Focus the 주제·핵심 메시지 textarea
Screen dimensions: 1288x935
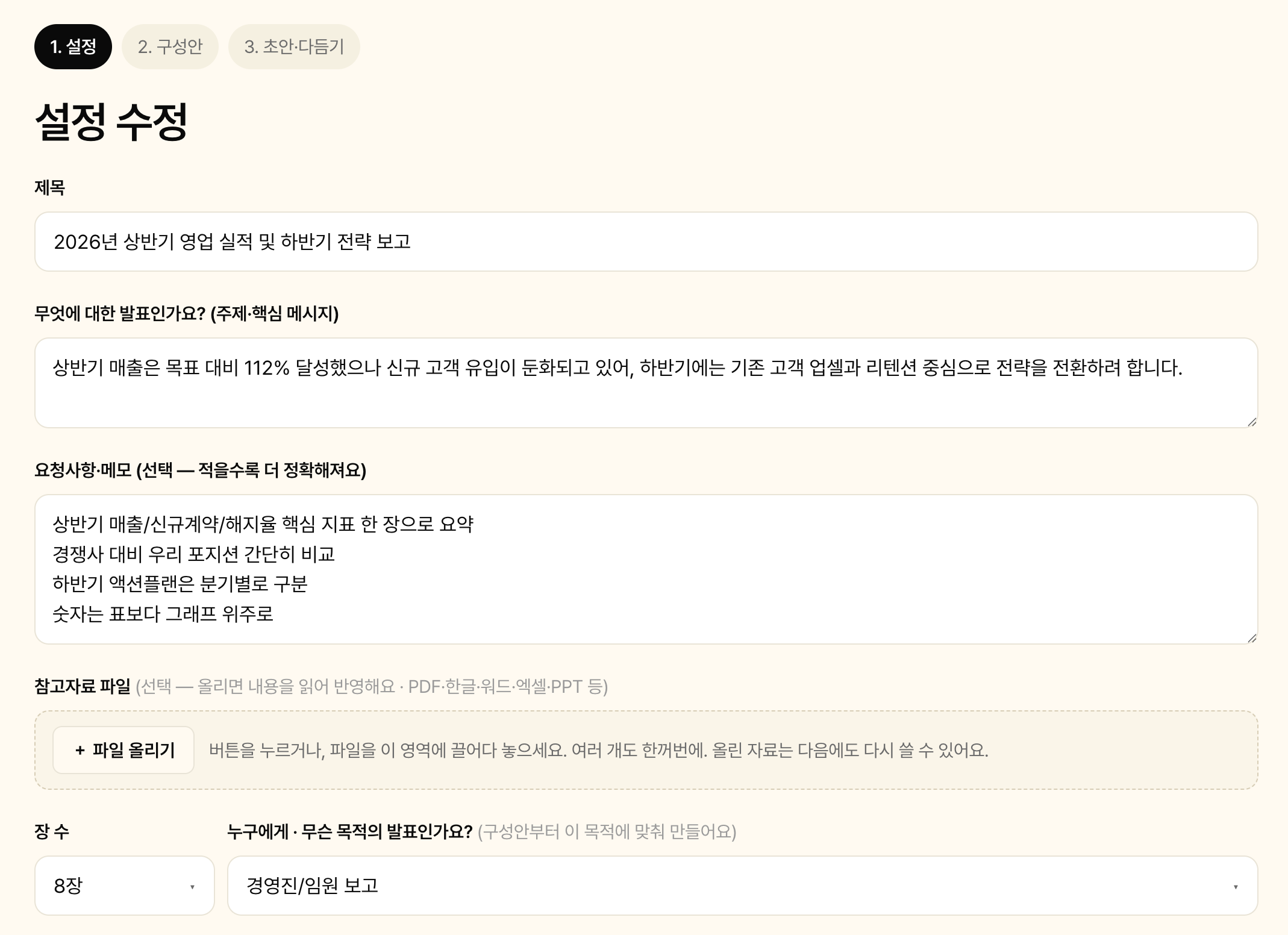tap(646, 383)
